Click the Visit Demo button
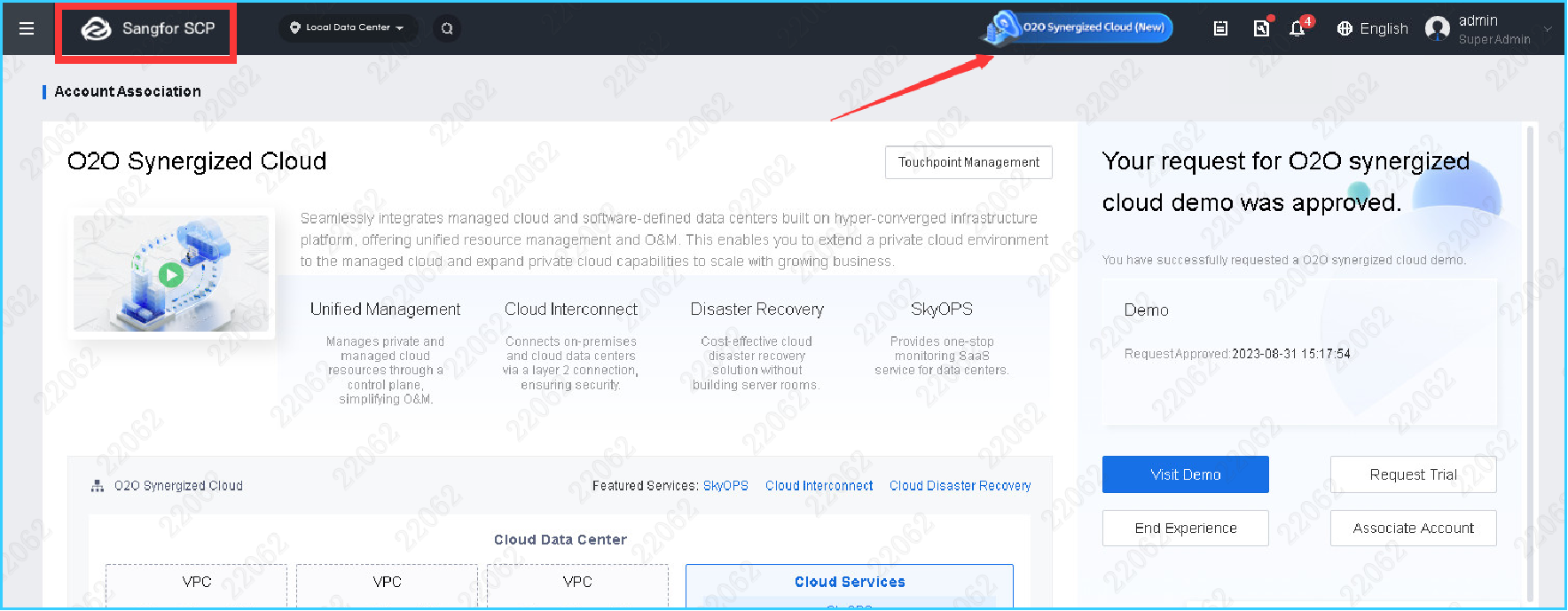The width and height of the screenshot is (1568, 611). click(x=1185, y=474)
